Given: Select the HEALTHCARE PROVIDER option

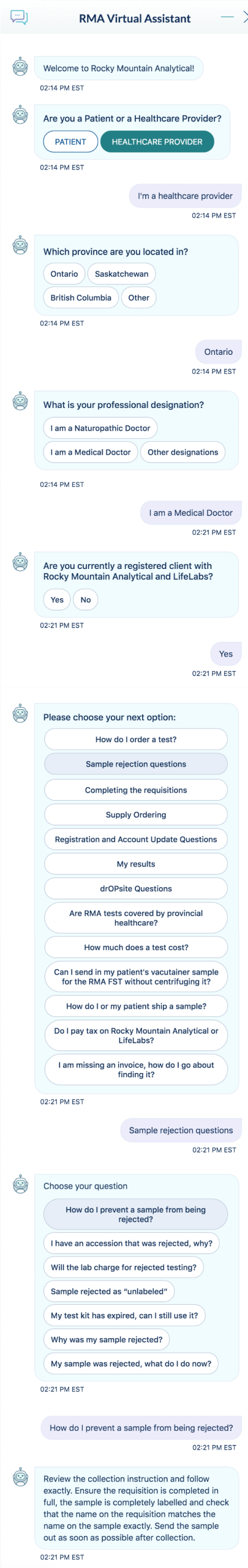Looking at the screenshot, I should coord(157,142).
